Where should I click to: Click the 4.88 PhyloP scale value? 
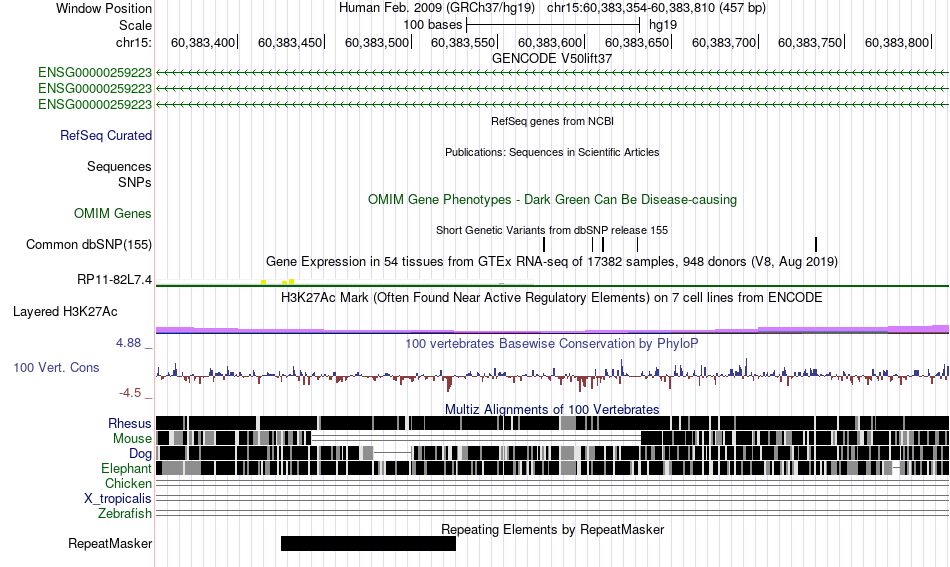coord(128,343)
